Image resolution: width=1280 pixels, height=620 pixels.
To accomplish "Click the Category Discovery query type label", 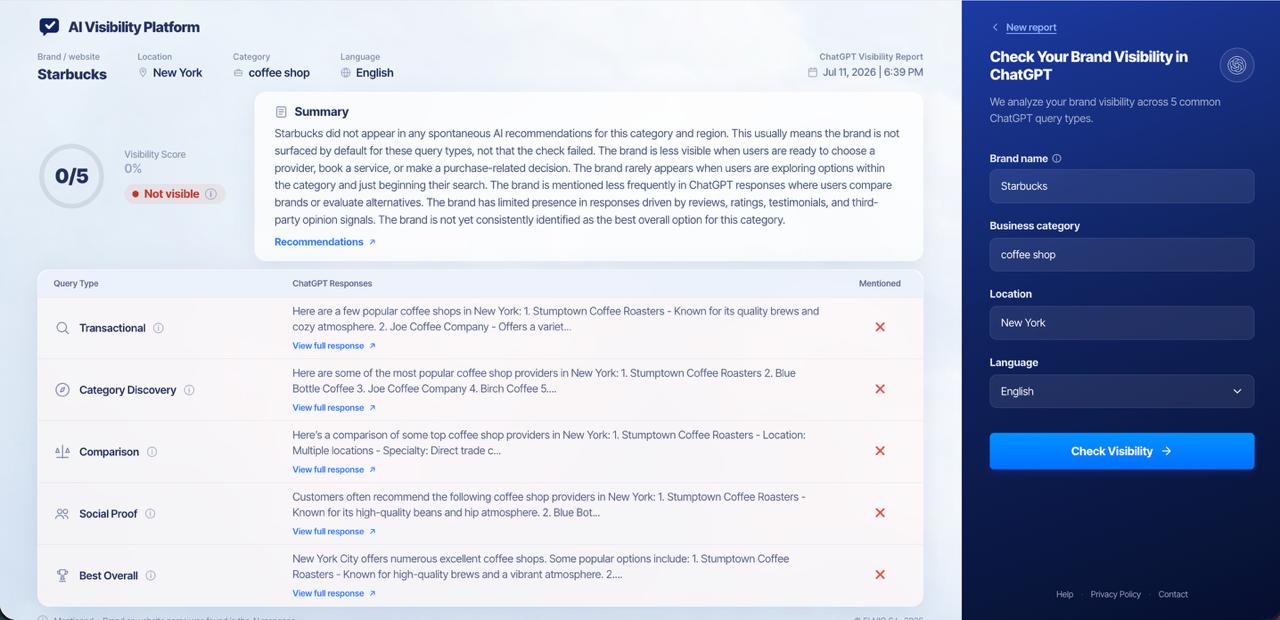I will (x=128, y=390).
